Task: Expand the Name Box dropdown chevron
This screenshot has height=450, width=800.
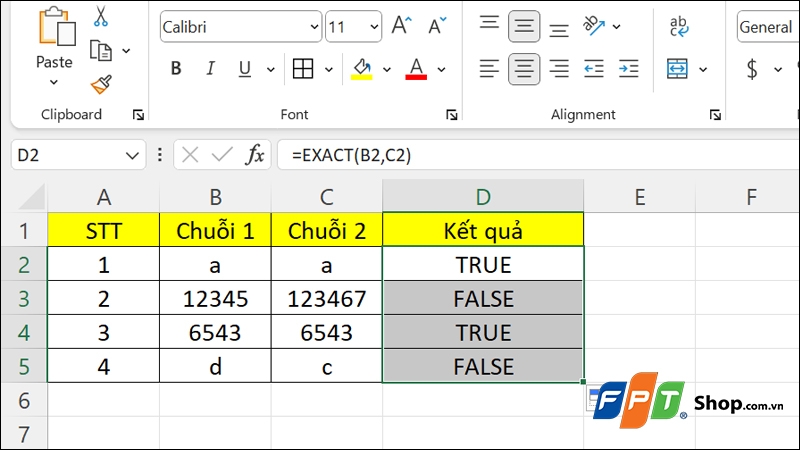Action: pyautogui.click(x=132, y=155)
